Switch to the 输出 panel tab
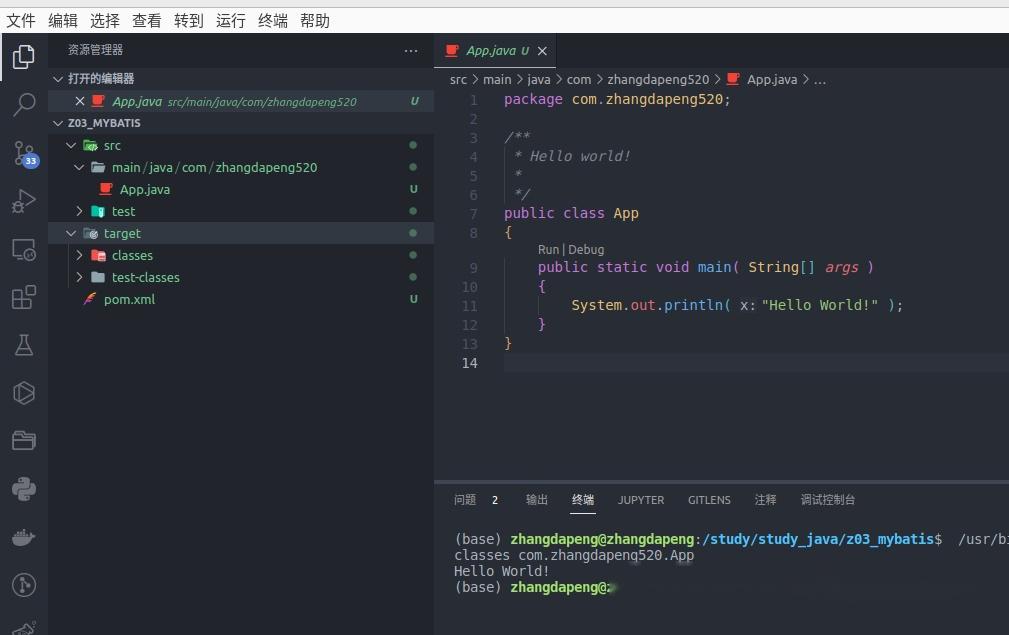 [537, 500]
